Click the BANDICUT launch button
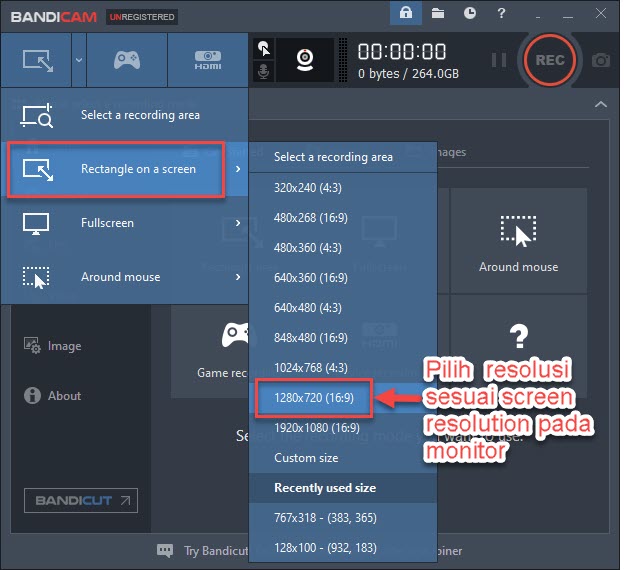 tap(81, 500)
